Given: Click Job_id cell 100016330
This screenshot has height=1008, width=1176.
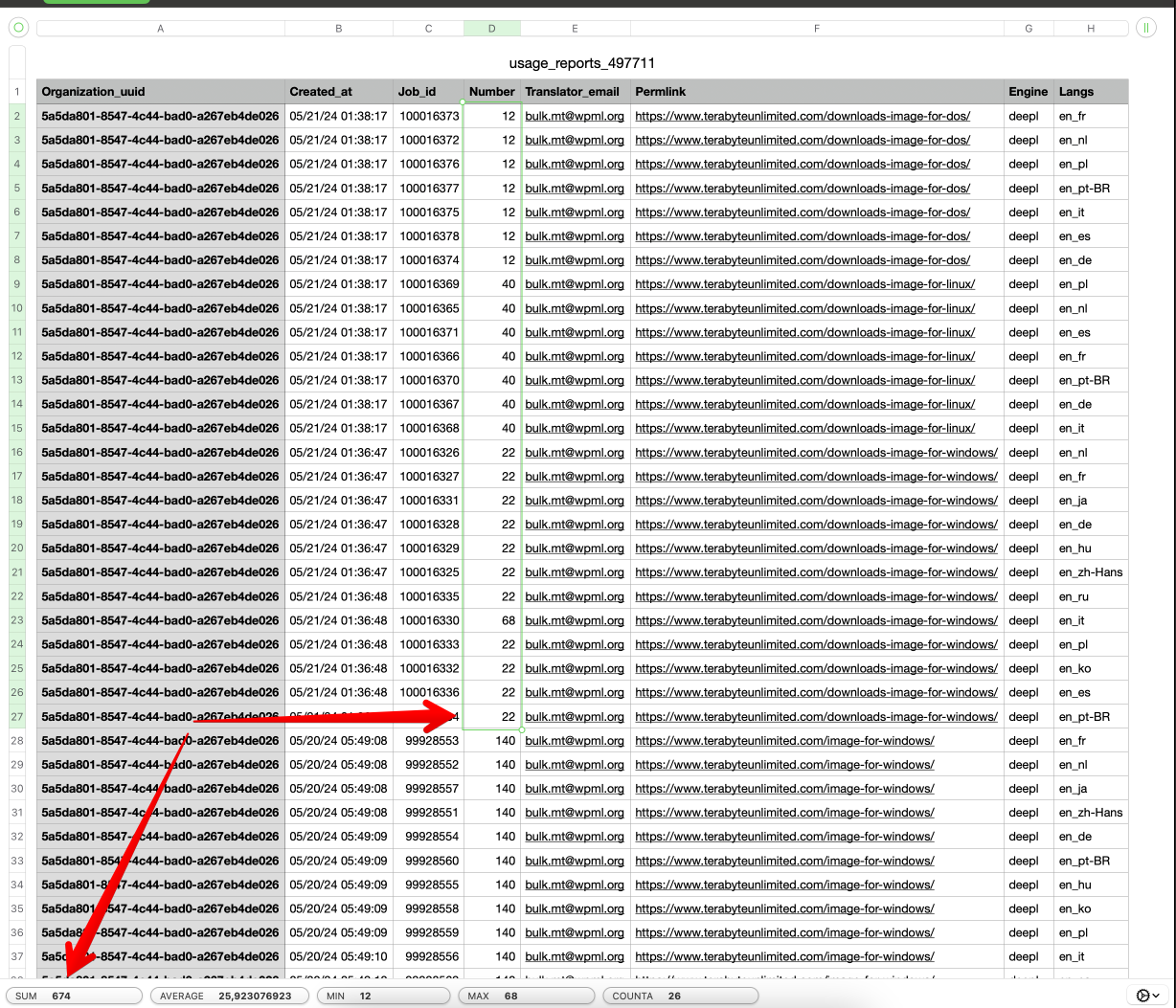Looking at the screenshot, I should (429, 620).
